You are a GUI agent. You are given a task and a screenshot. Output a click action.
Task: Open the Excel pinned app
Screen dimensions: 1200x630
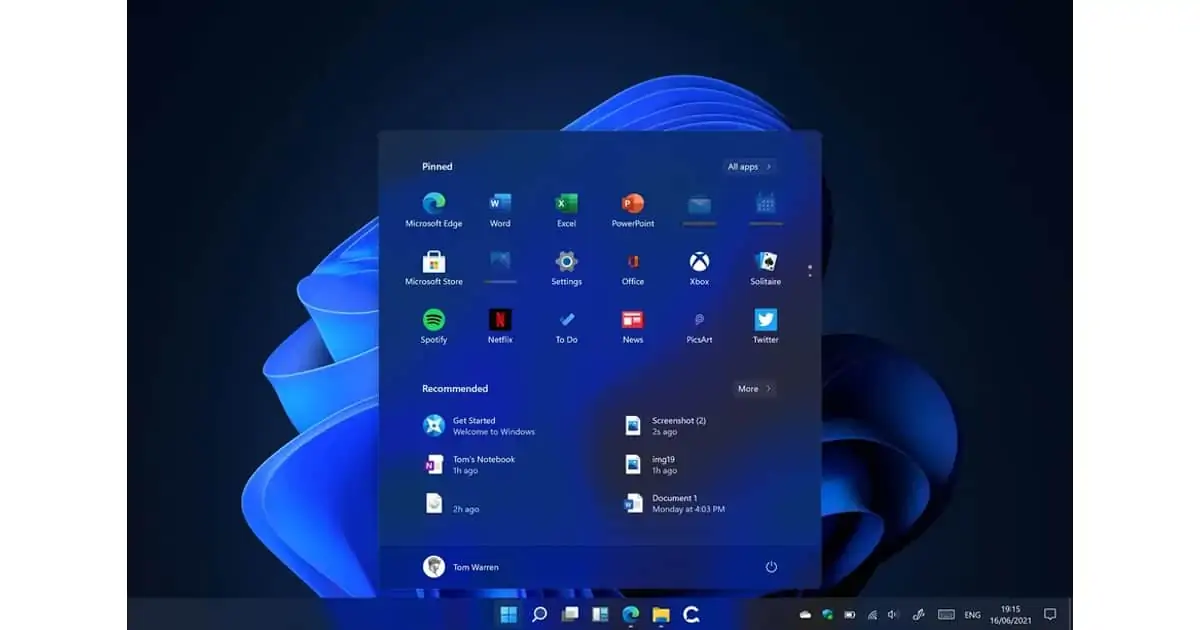566,205
